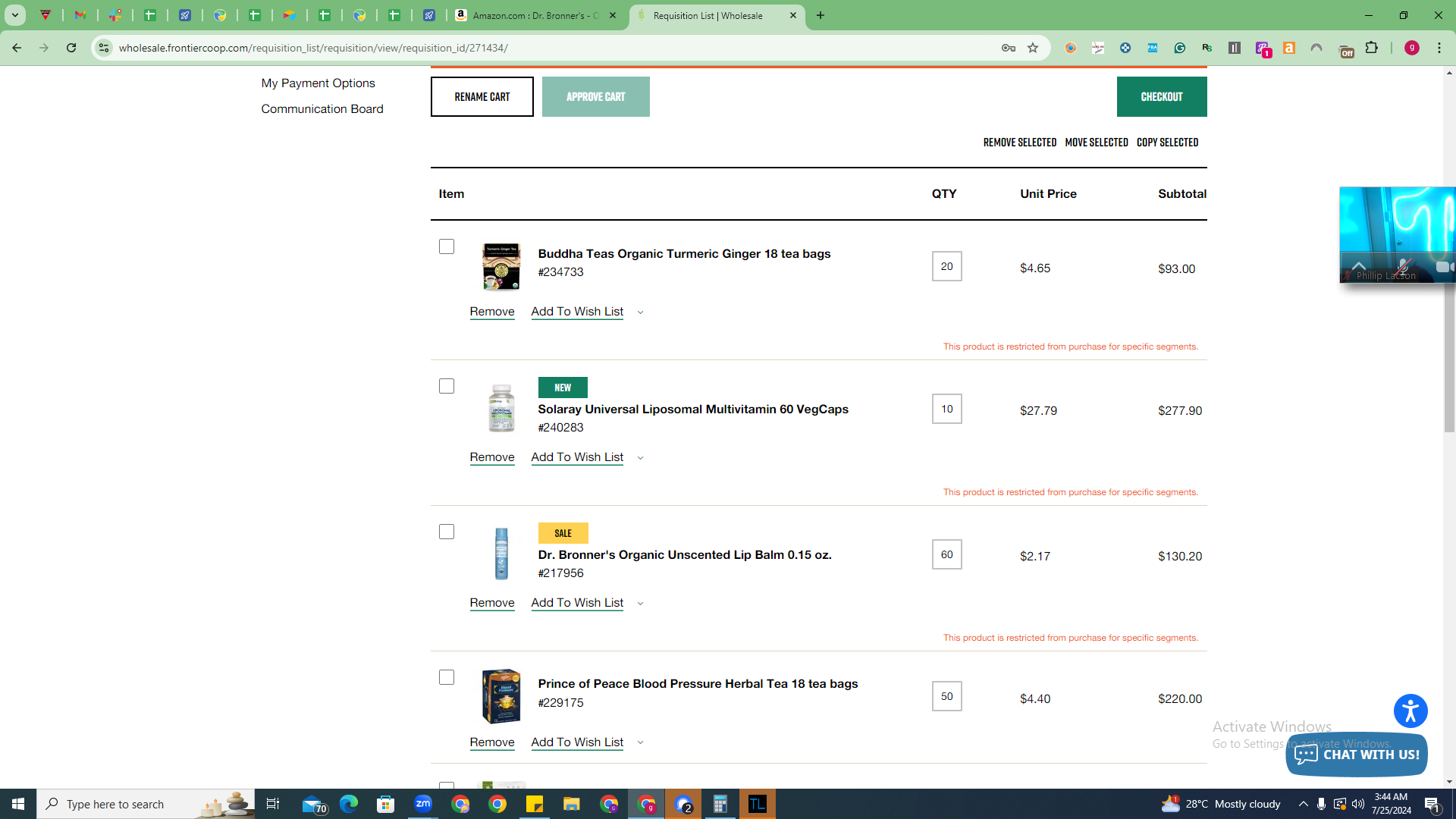1456x819 pixels.
Task: Select the Buddha Teas Turmeric Ginger checkbox
Action: tap(447, 247)
